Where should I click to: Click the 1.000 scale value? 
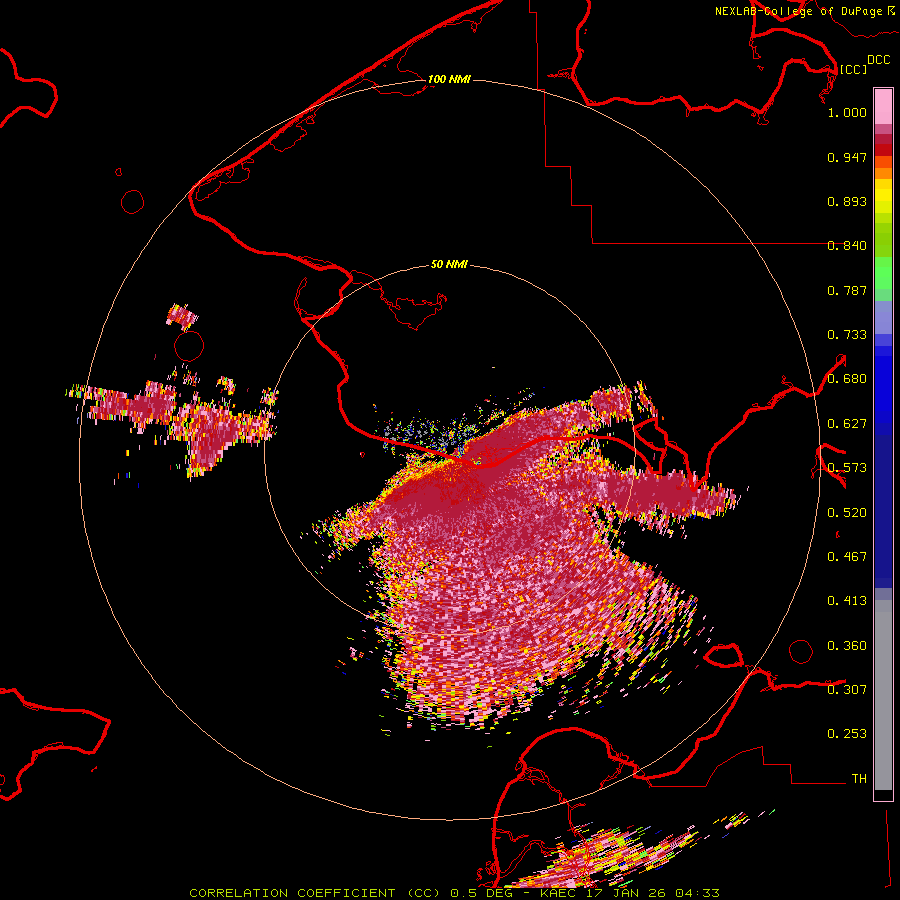[847, 112]
